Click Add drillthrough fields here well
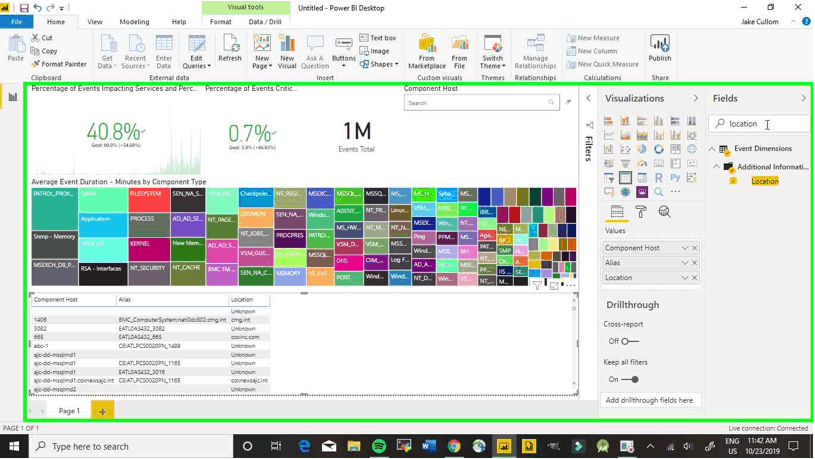Viewport: 815px width, 459px height. pyautogui.click(x=649, y=400)
